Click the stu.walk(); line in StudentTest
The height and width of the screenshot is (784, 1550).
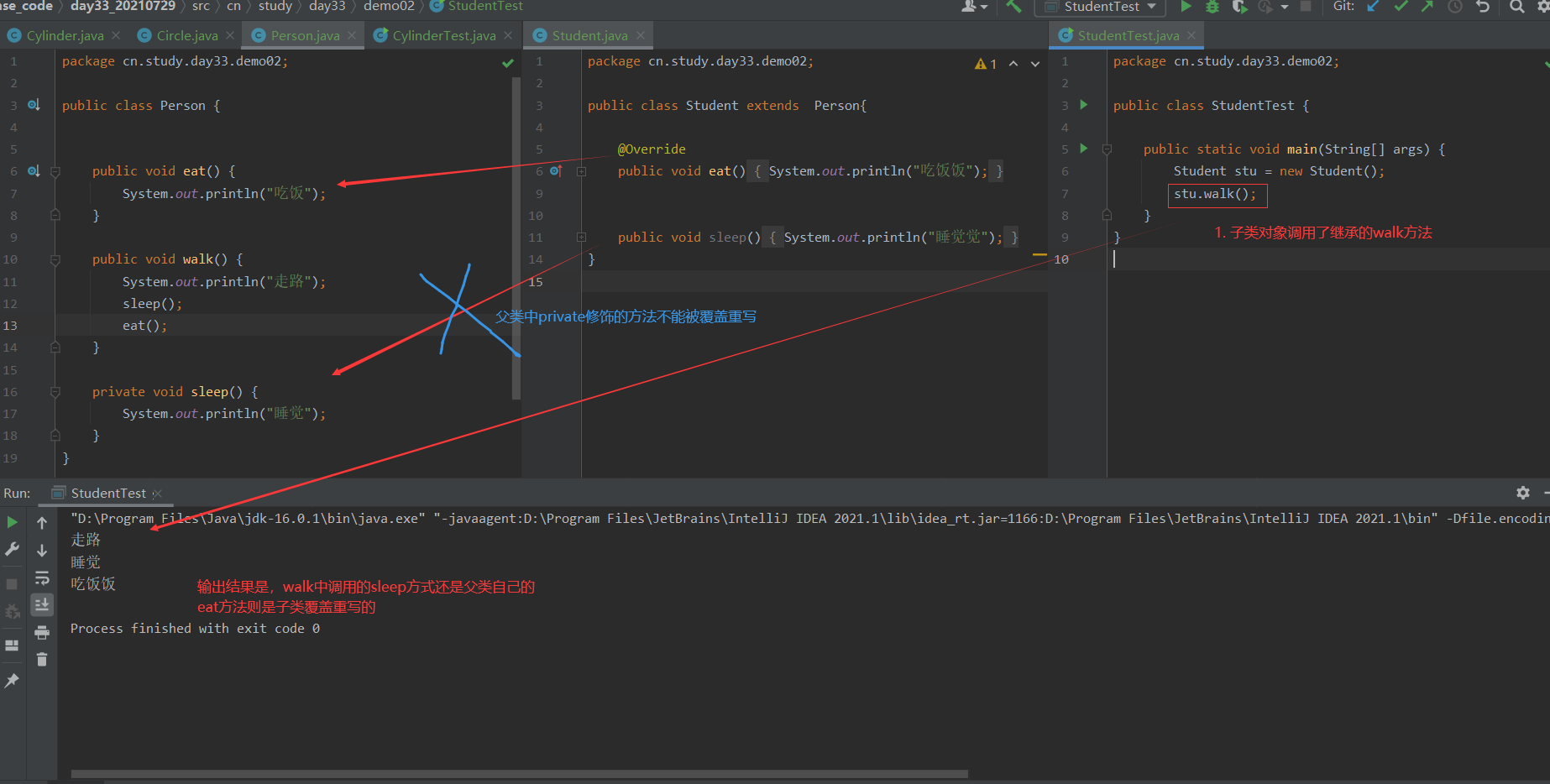1217,195
